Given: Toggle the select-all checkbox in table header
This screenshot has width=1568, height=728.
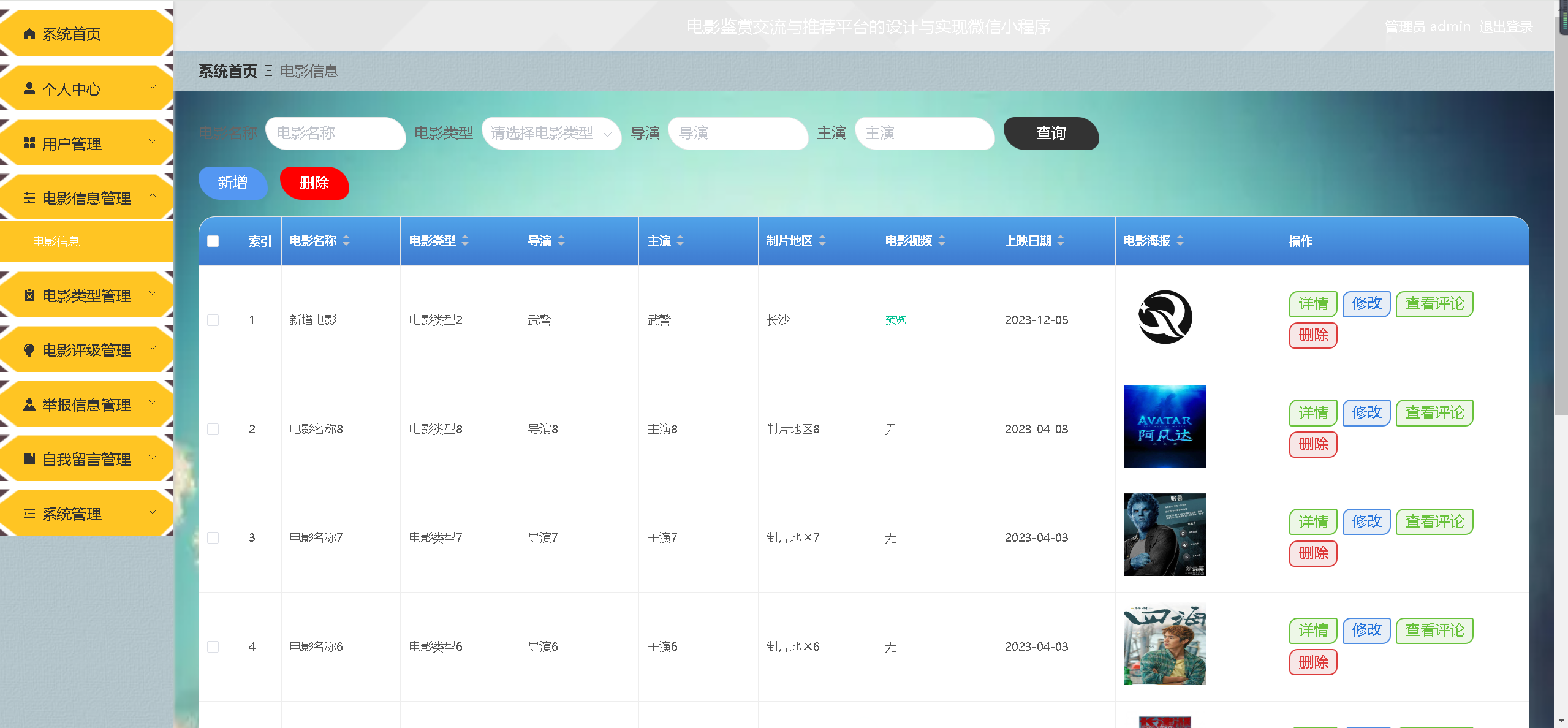Looking at the screenshot, I should click(x=213, y=241).
